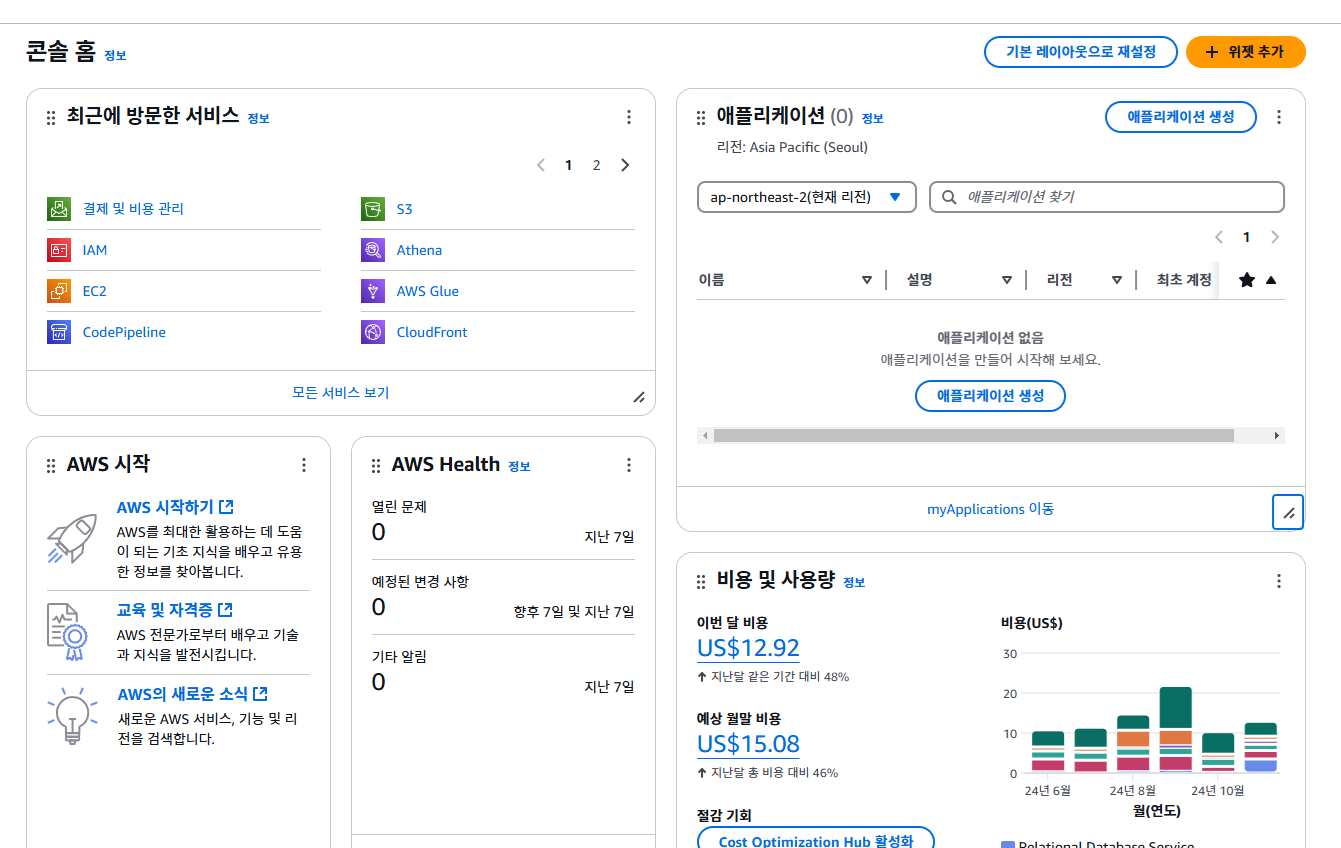Click the AWS Glue icon

point(373,291)
